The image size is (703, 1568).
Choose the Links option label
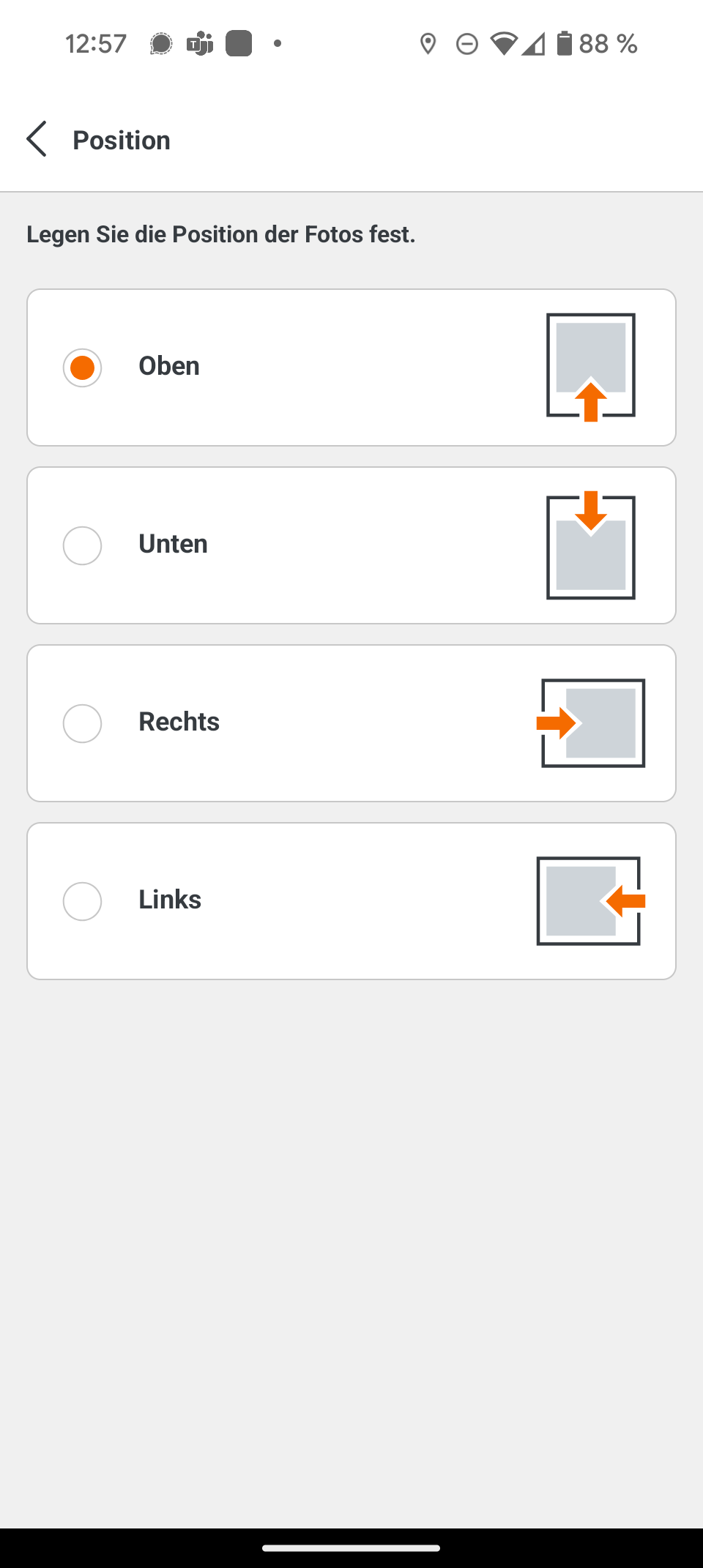(170, 900)
